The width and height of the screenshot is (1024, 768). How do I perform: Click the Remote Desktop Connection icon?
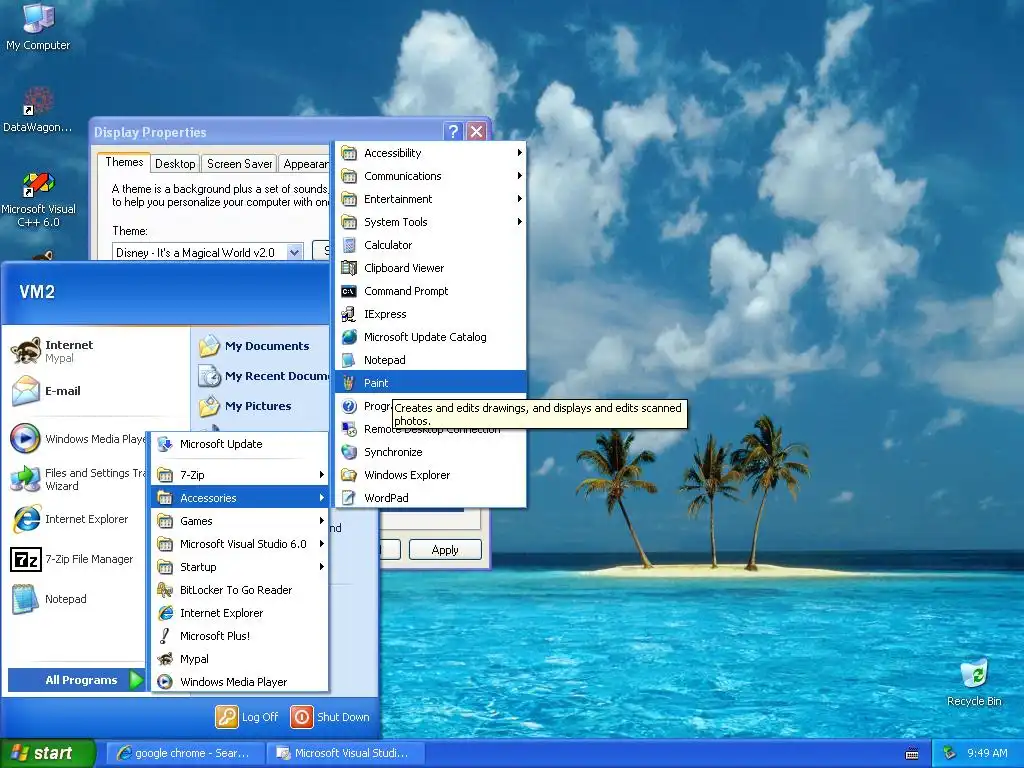tap(349, 429)
